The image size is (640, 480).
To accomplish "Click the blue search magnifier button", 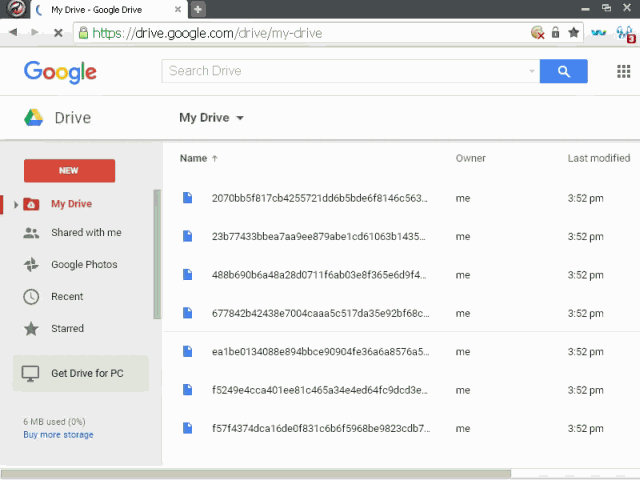I will 563,71.
